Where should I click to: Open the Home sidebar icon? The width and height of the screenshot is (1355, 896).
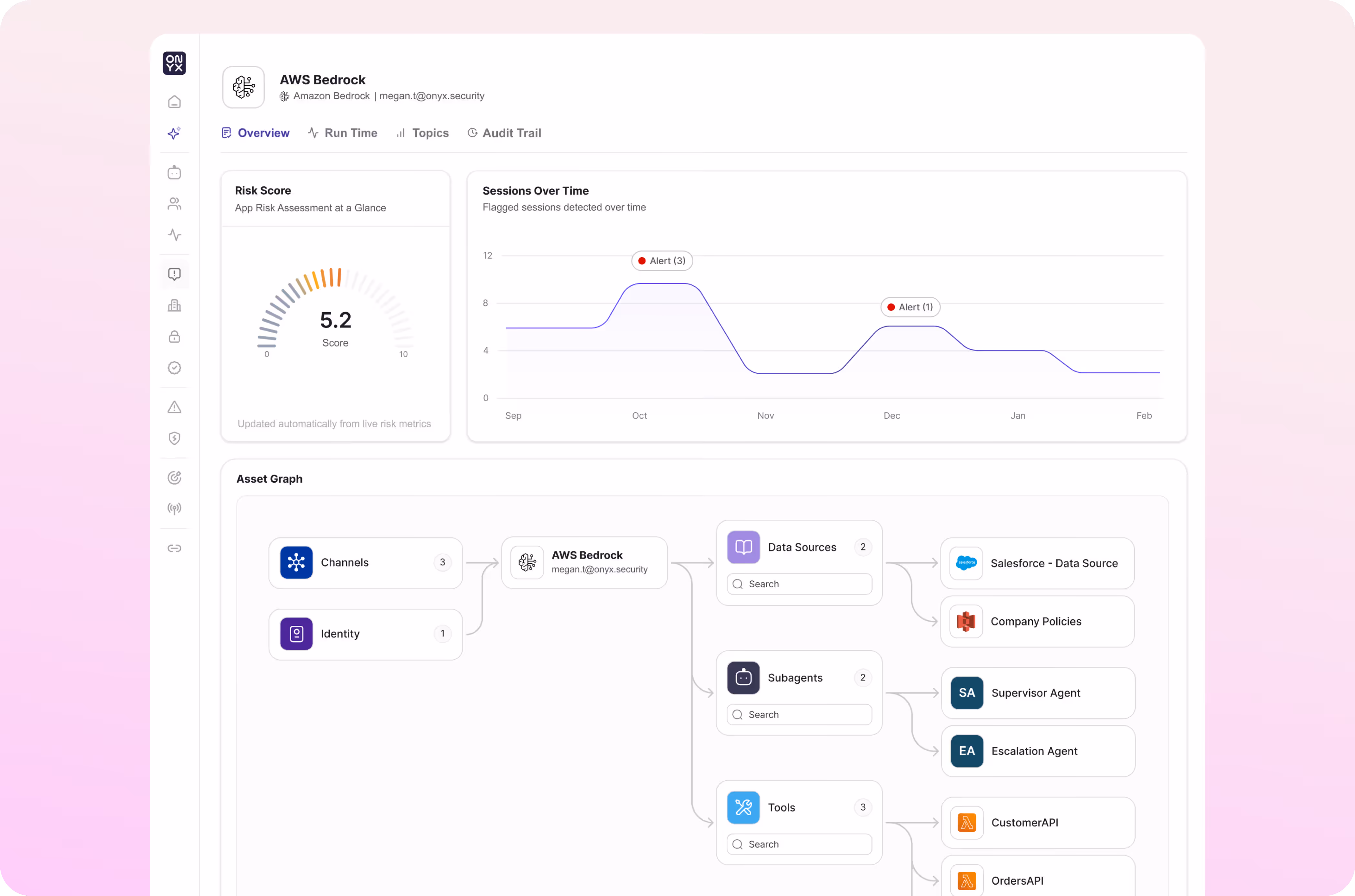pyautogui.click(x=174, y=102)
